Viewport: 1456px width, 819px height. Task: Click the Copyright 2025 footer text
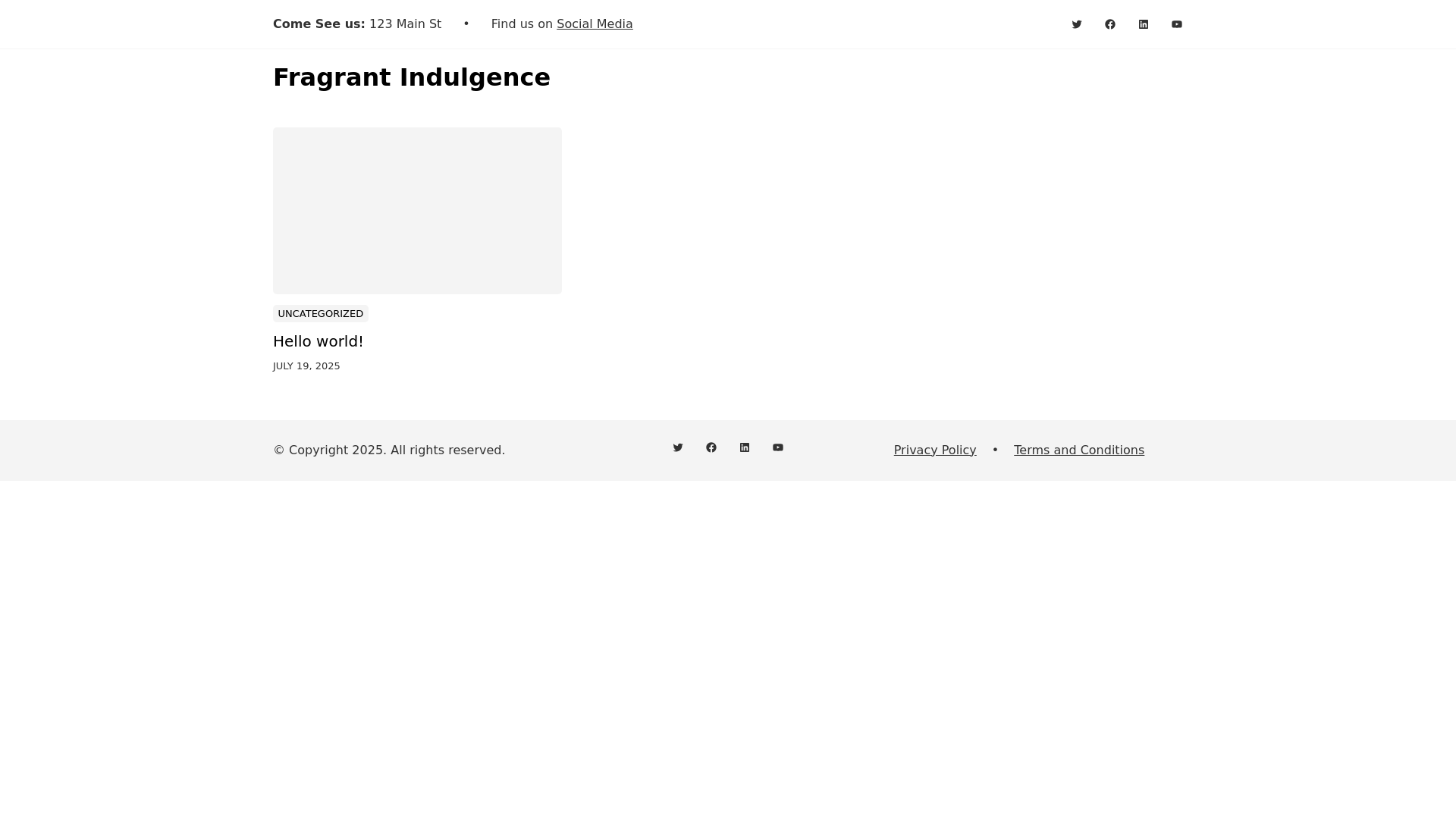pyautogui.click(x=389, y=450)
